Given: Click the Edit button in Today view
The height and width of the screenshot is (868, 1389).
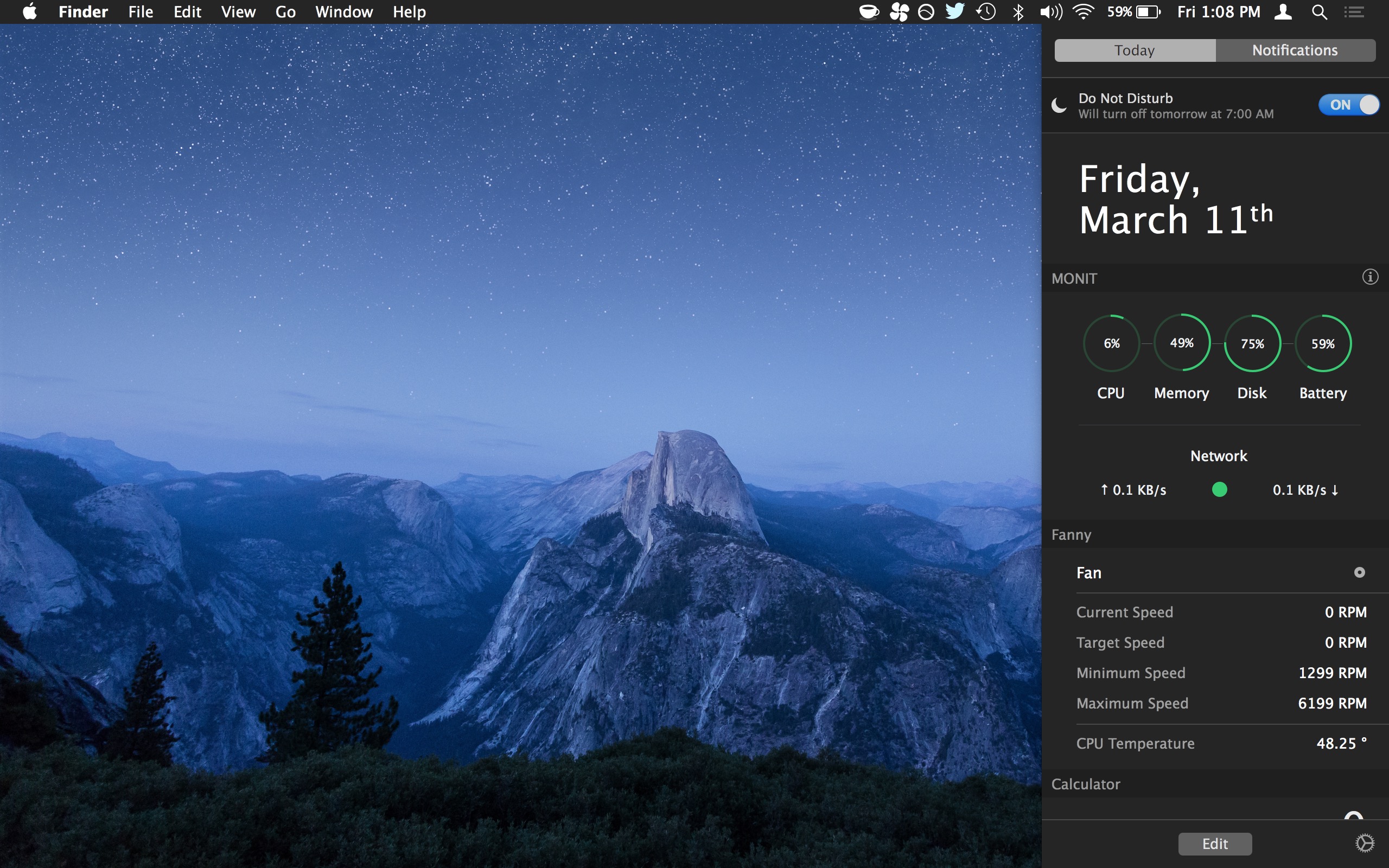Looking at the screenshot, I should tap(1214, 843).
